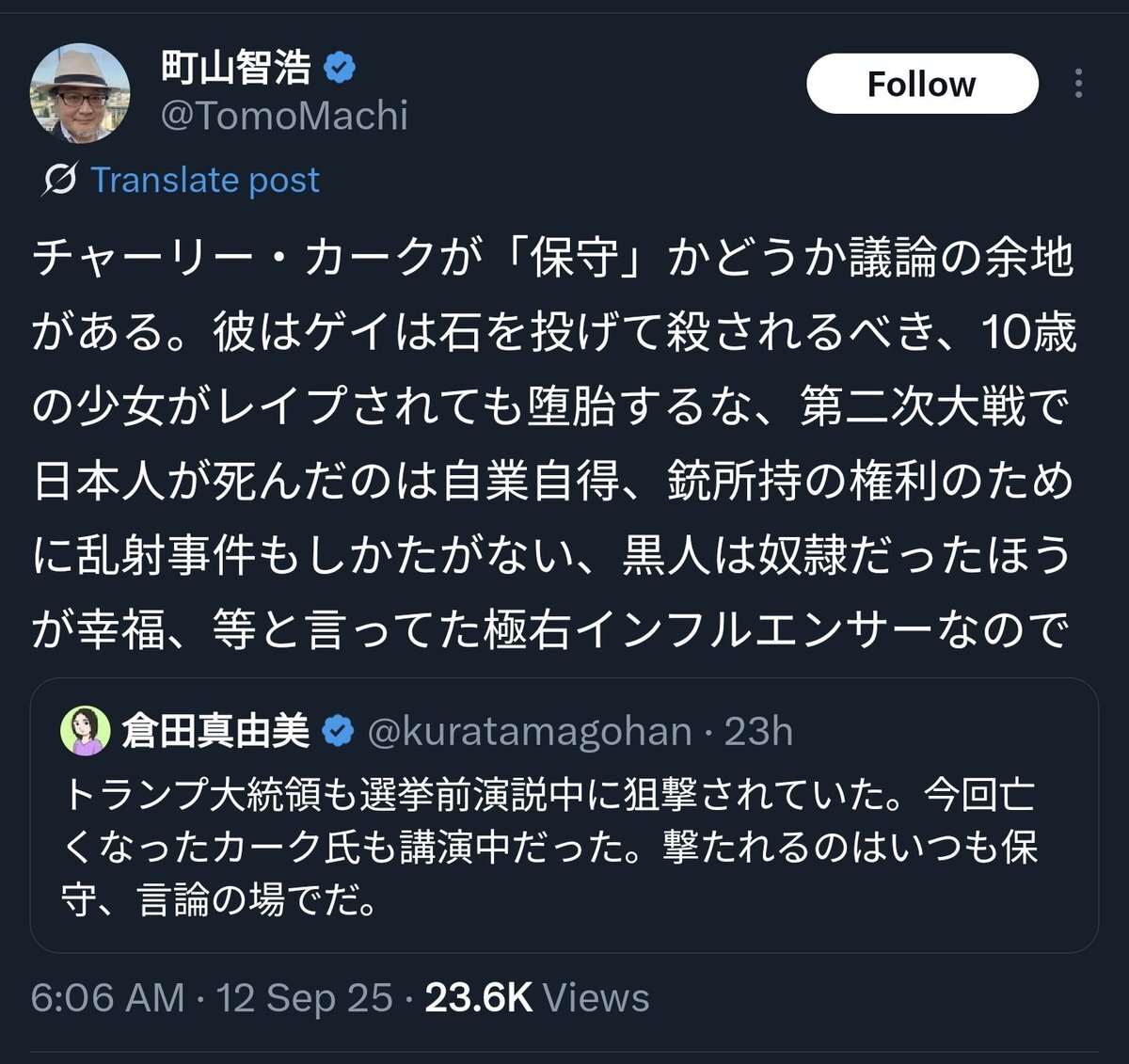Click the Grok icon before Translate post
Viewport: 1129px width, 1064px height.
pos(58,179)
